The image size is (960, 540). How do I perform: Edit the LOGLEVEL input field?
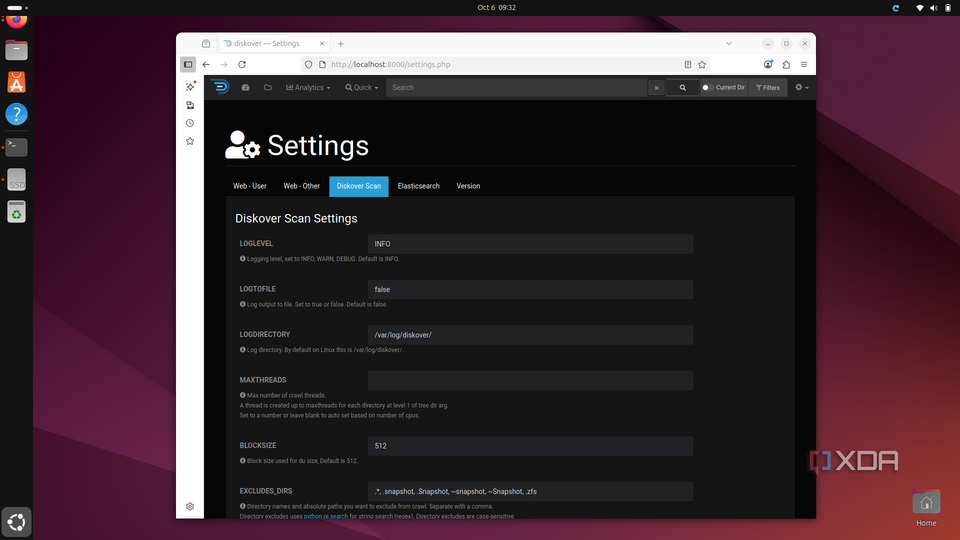click(x=530, y=244)
